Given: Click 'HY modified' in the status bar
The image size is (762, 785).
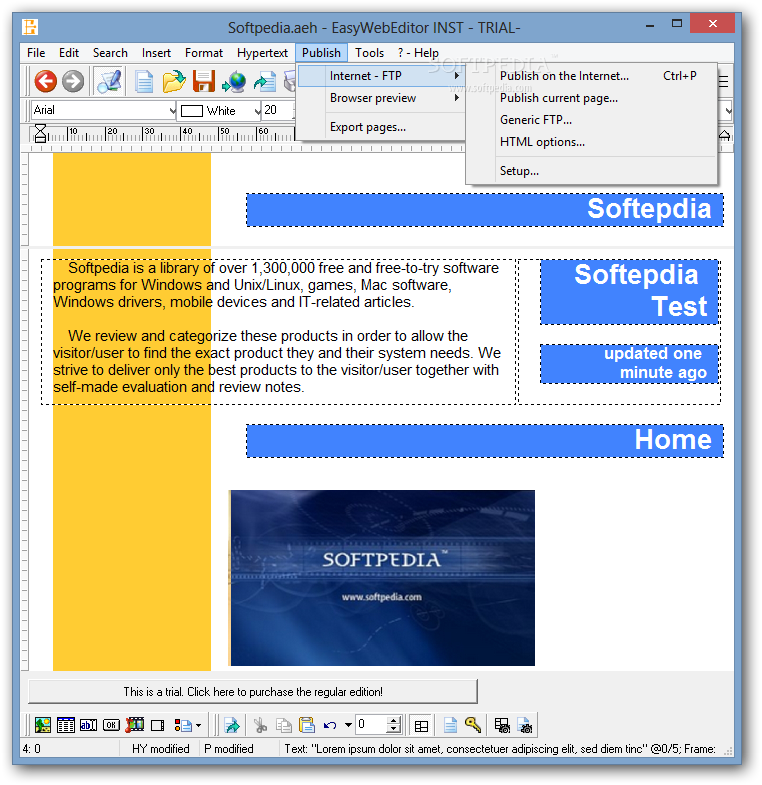Looking at the screenshot, I should [x=161, y=748].
